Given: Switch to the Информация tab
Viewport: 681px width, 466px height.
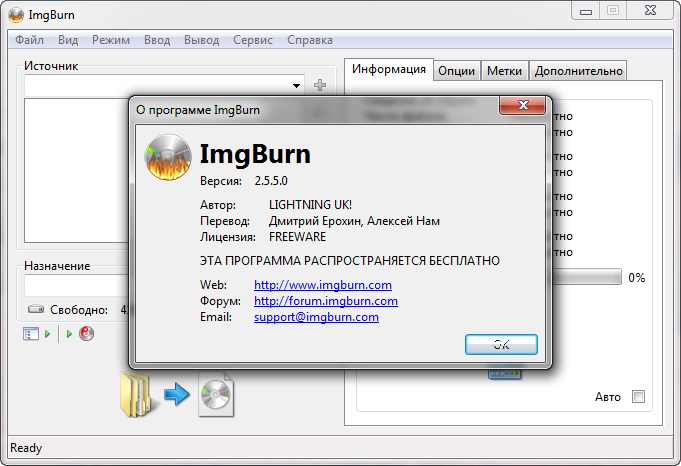Looking at the screenshot, I should coord(389,69).
